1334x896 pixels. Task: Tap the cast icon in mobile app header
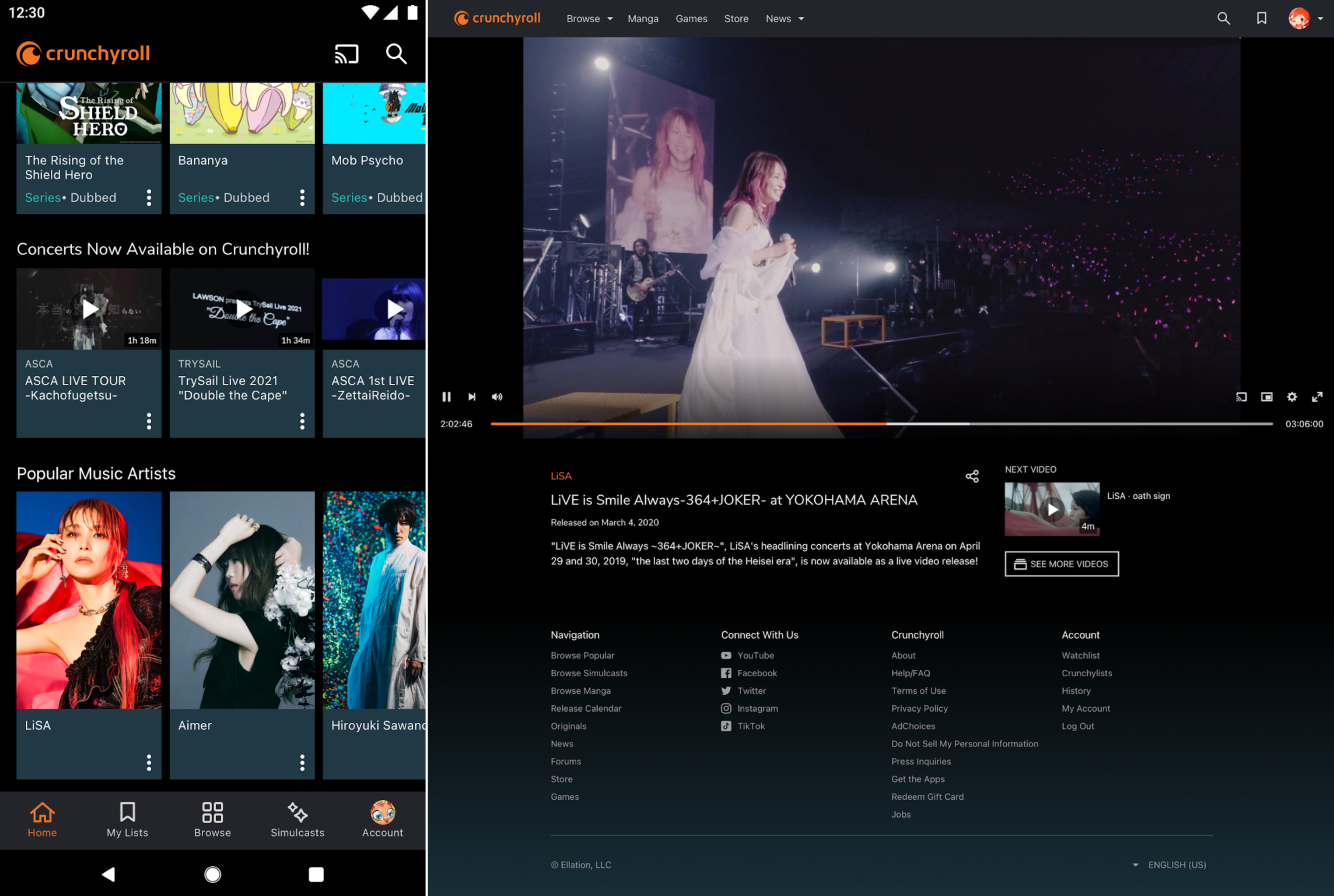click(346, 54)
